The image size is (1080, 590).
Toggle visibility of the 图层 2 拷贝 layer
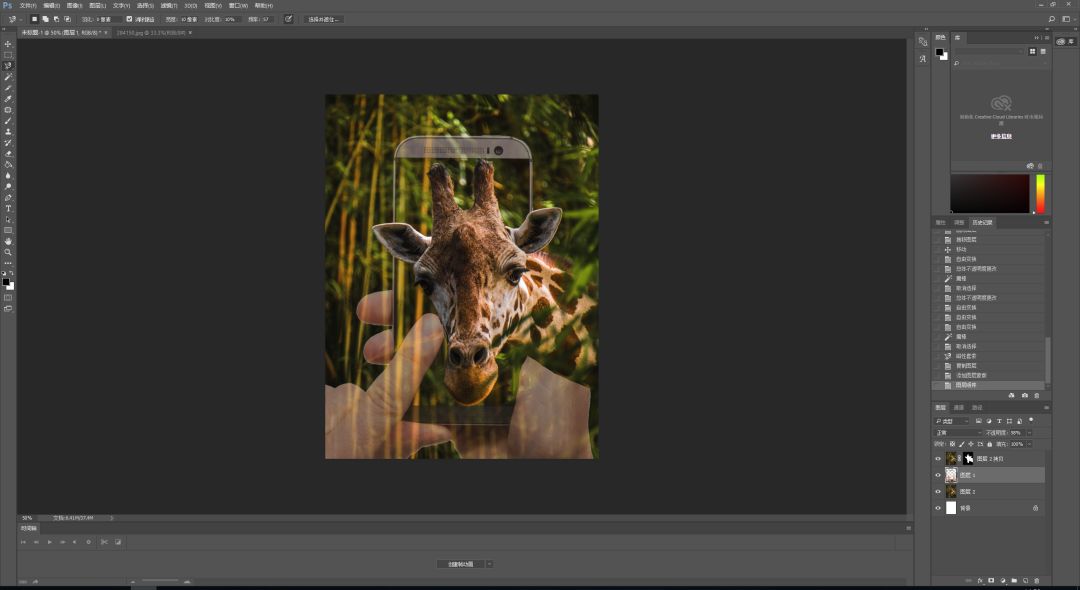[938, 458]
